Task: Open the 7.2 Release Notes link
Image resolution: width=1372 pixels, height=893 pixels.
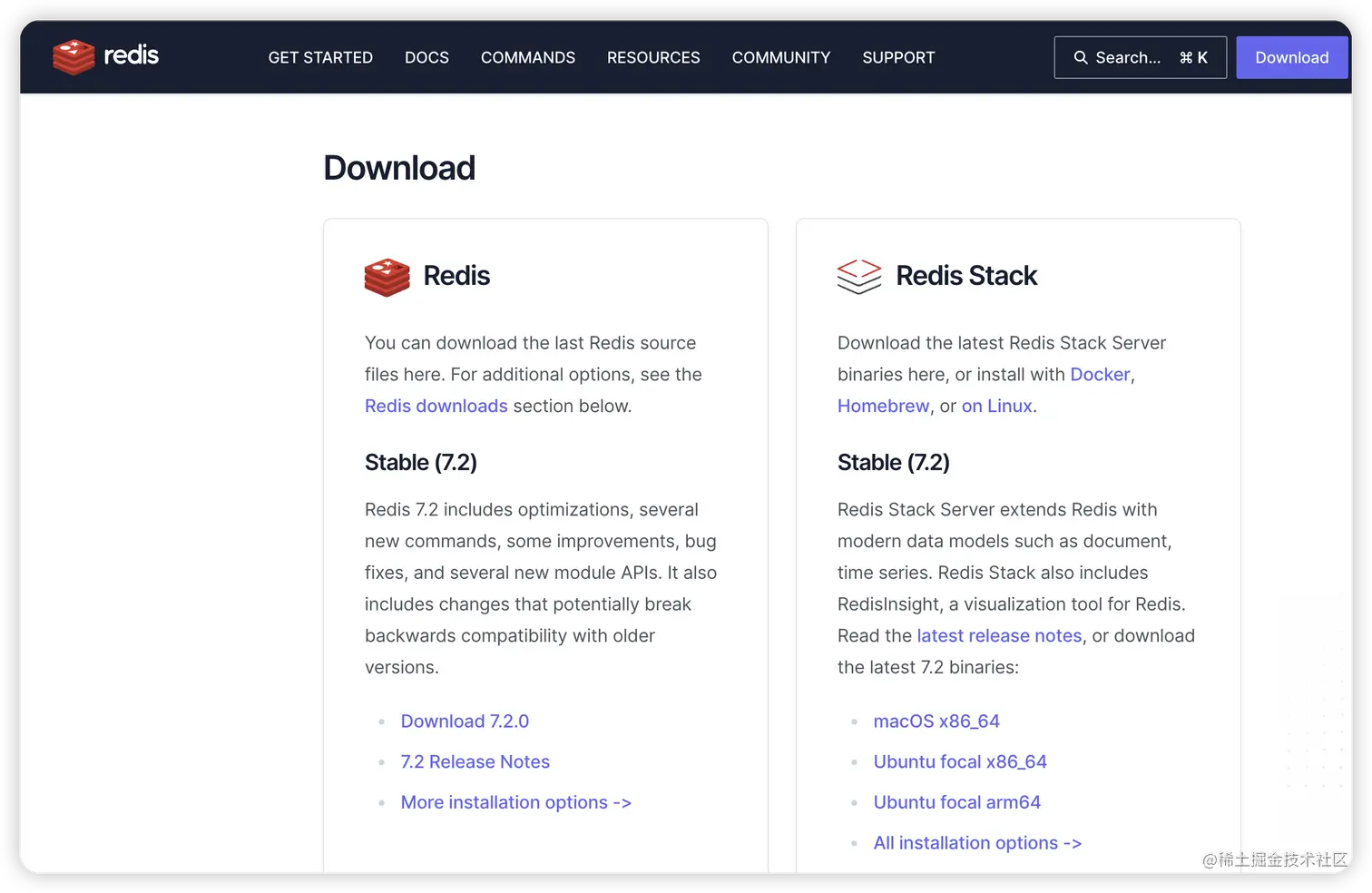Action: (475, 761)
